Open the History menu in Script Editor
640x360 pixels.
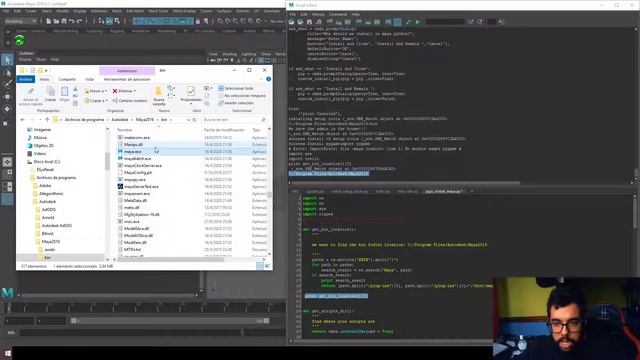[318, 14]
